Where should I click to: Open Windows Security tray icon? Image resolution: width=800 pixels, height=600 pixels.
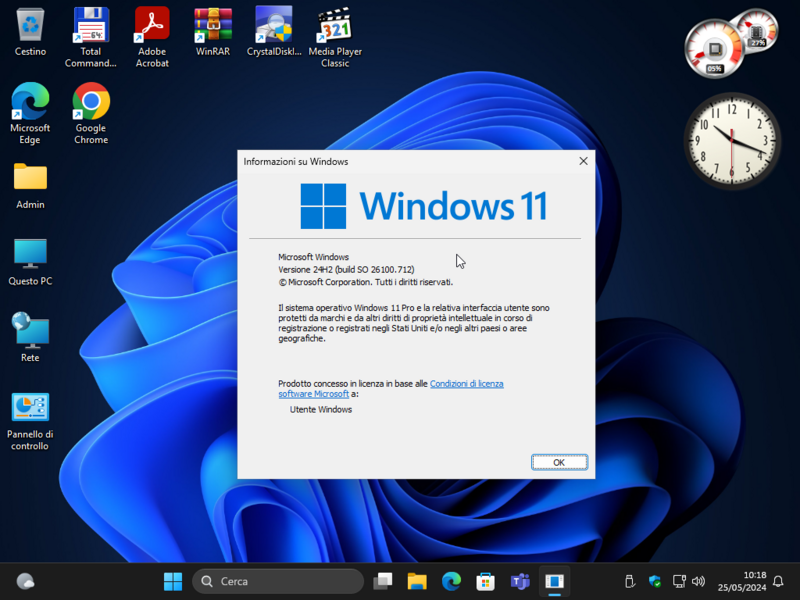[x=655, y=581]
